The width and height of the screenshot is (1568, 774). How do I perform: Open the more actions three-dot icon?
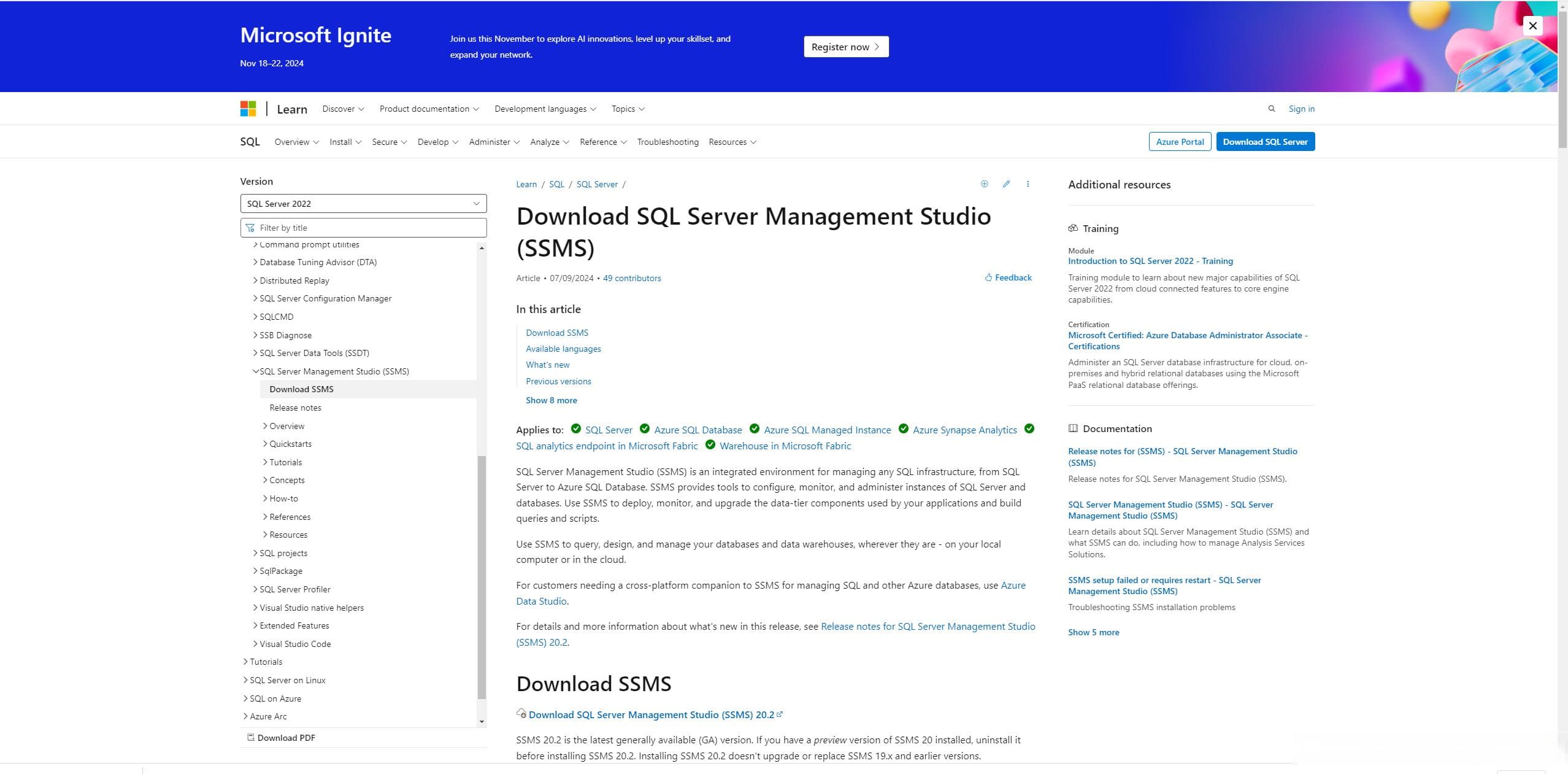coord(1028,184)
